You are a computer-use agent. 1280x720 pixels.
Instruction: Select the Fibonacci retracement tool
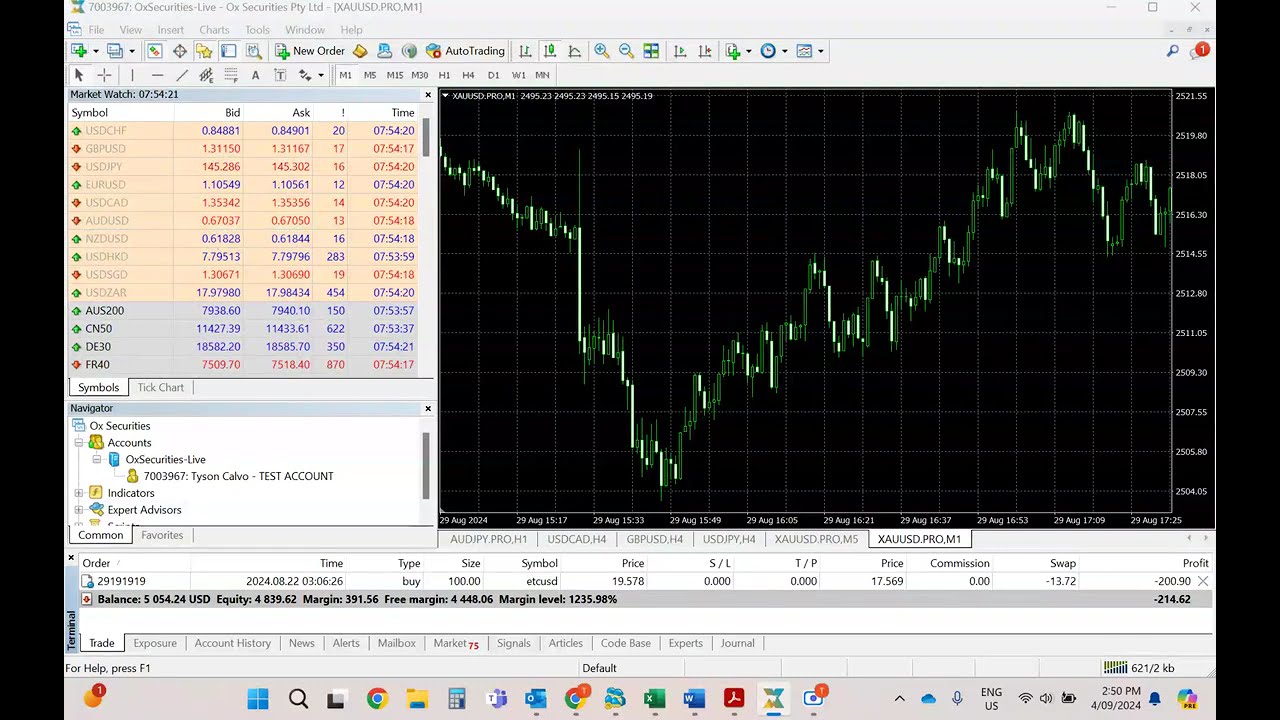point(231,75)
